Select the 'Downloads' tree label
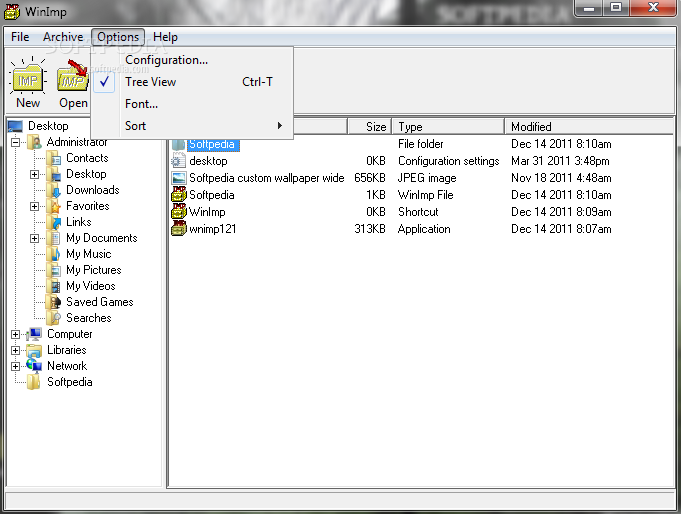 (x=93, y=190)
